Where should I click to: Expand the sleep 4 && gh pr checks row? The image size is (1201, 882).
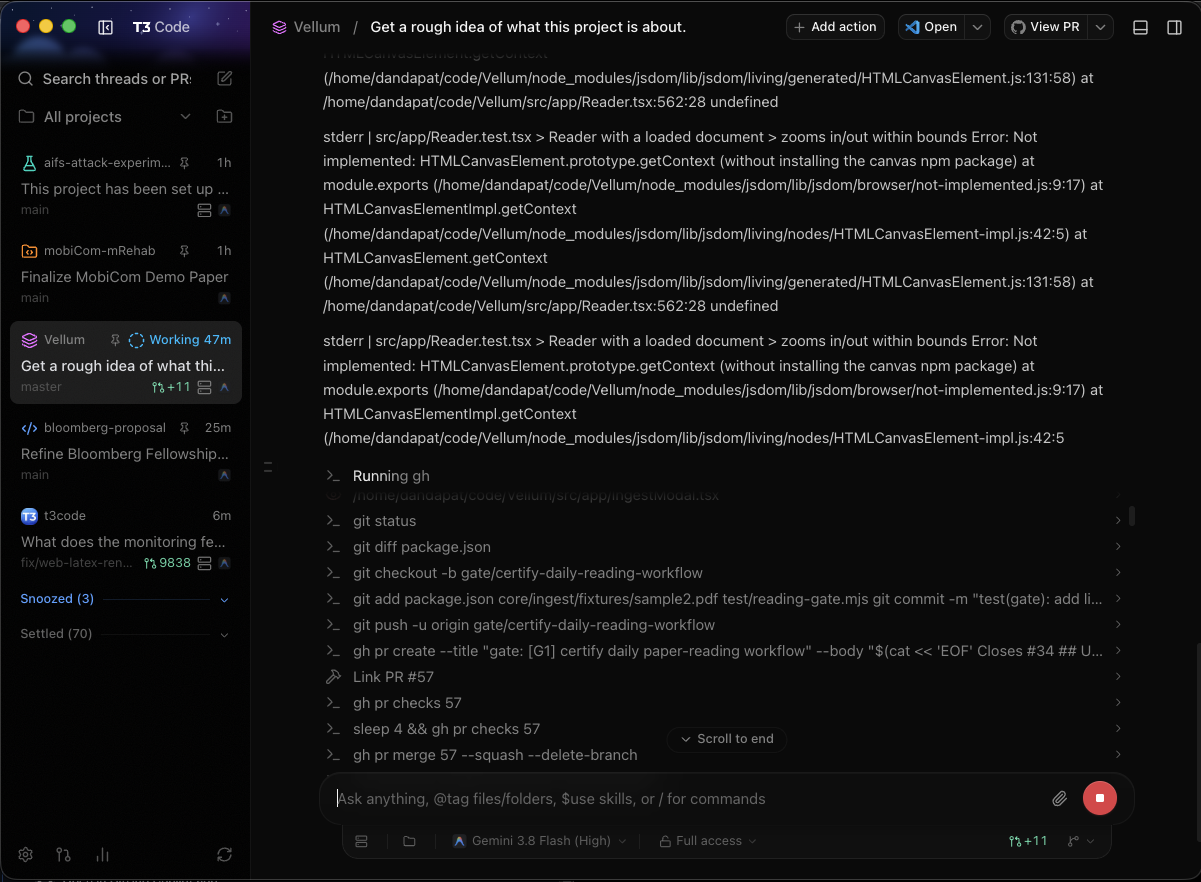click(x=724, y=729)
